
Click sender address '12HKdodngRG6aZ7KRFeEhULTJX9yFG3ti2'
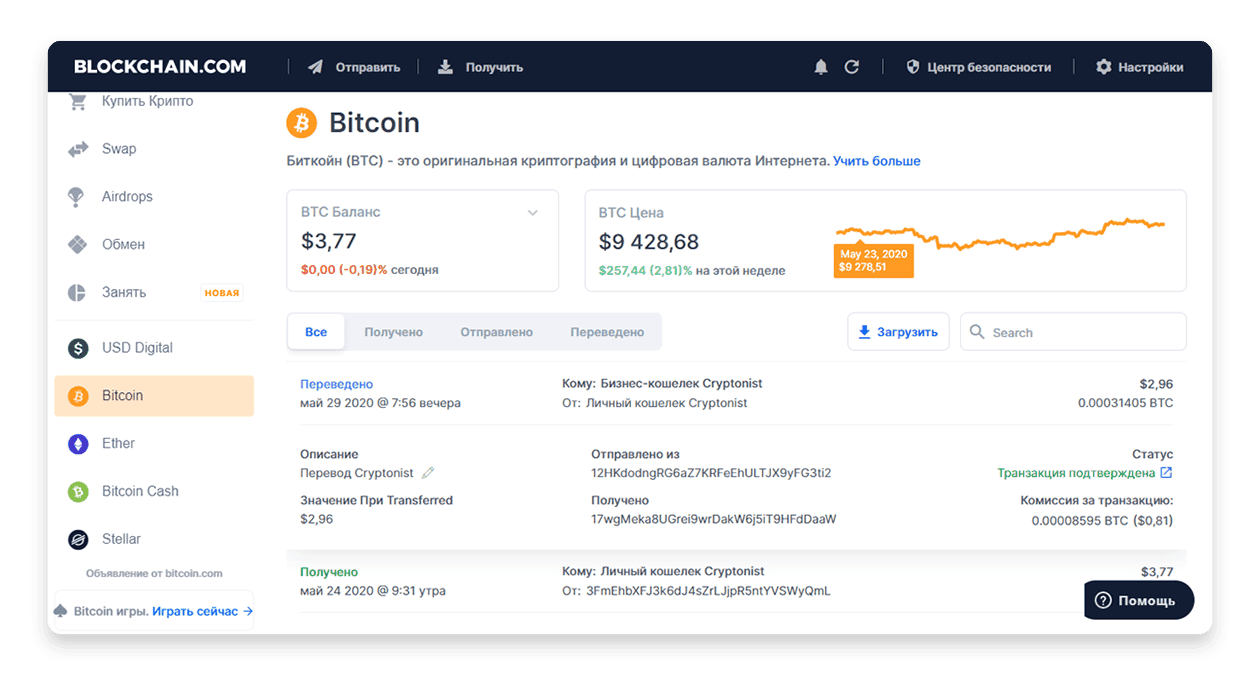(x=711, y=473)
